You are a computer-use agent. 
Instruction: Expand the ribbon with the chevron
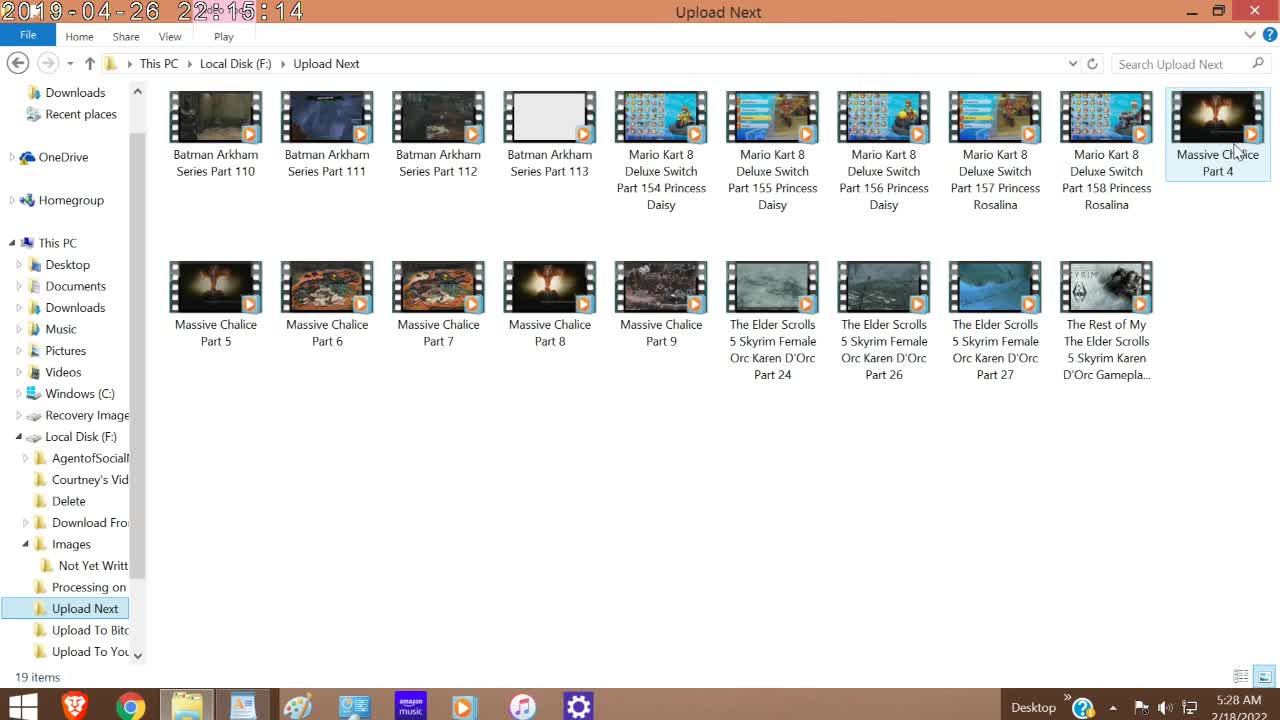pyautogui.click(x=1250, y=35)
